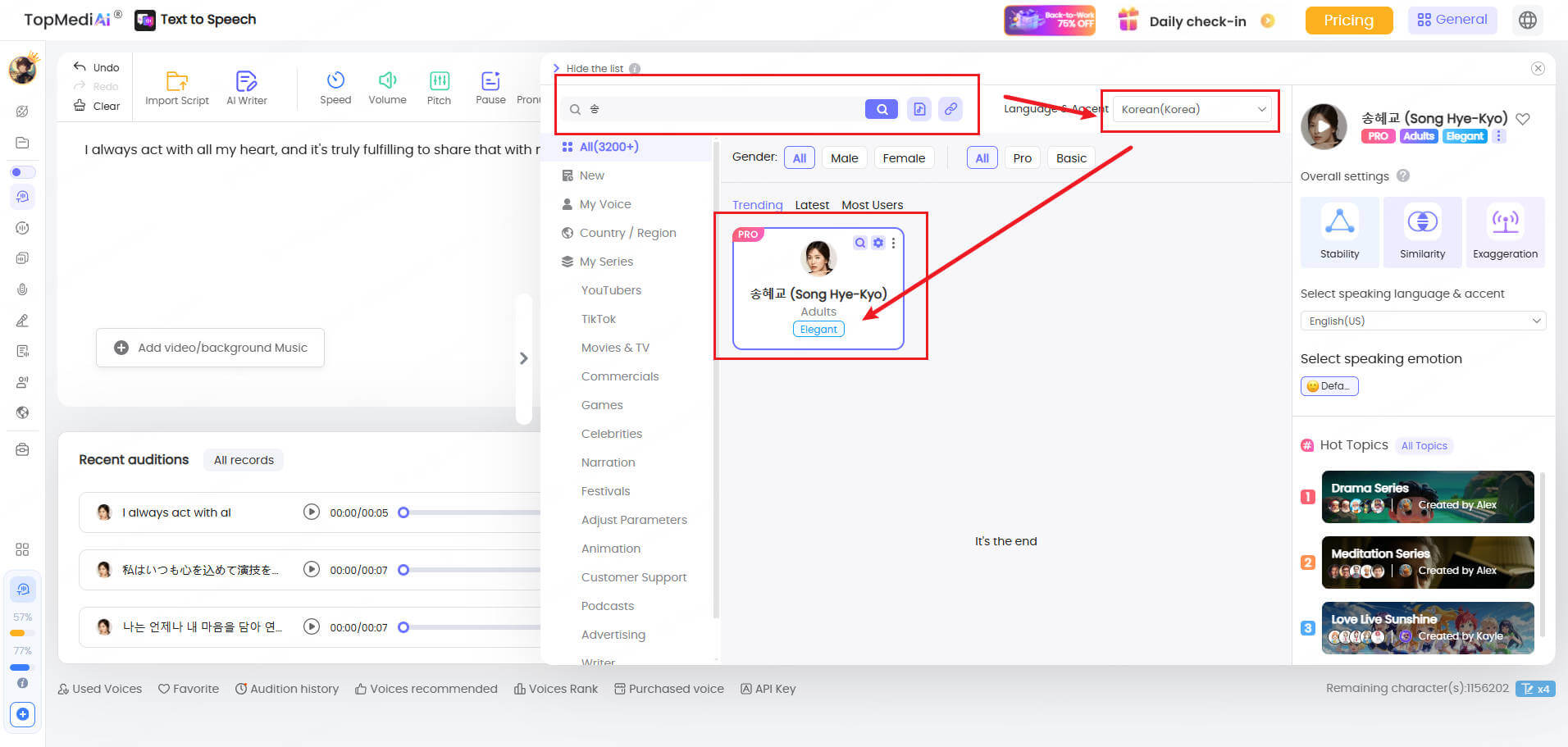Switch to the Latest tab
Viewport: 1568px width, 747px height.
pyautogui.click(x=812, y=205)
